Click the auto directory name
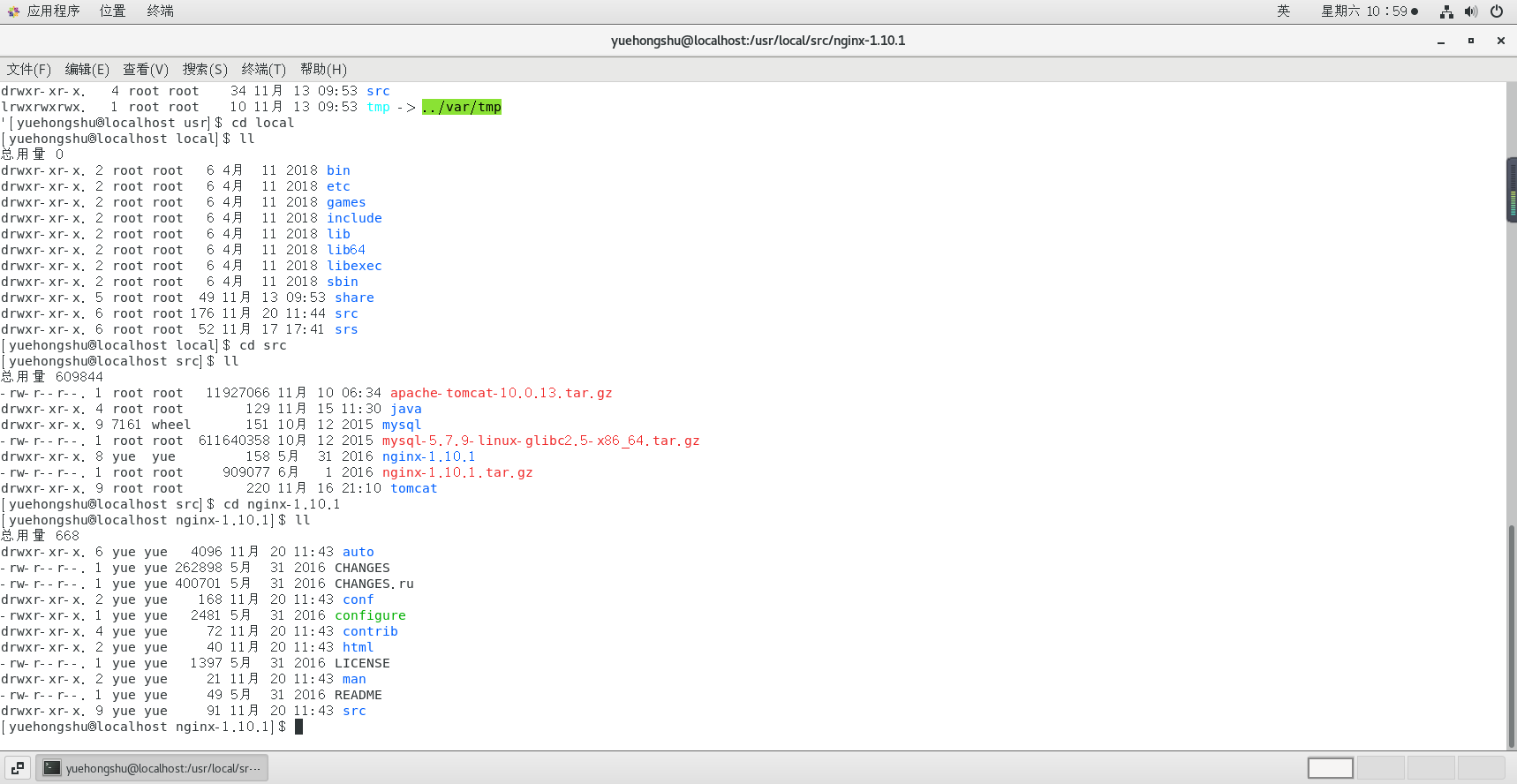Viewport: 1517px width, 784px height. tap(358, 552)
